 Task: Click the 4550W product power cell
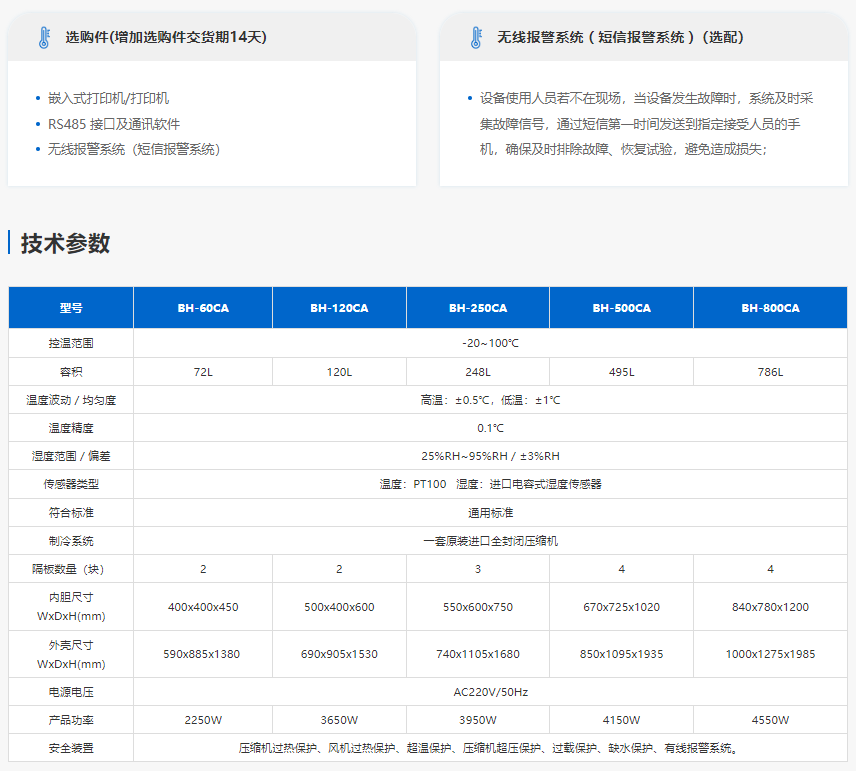click(x=770, y=720)
